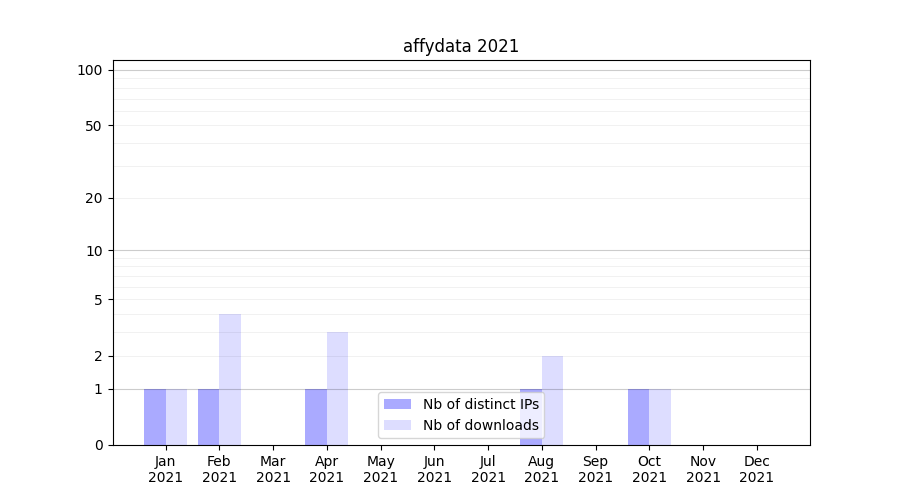Click the y-axis tick label '5'
This screenshot has height=500, width=900.
98,299
